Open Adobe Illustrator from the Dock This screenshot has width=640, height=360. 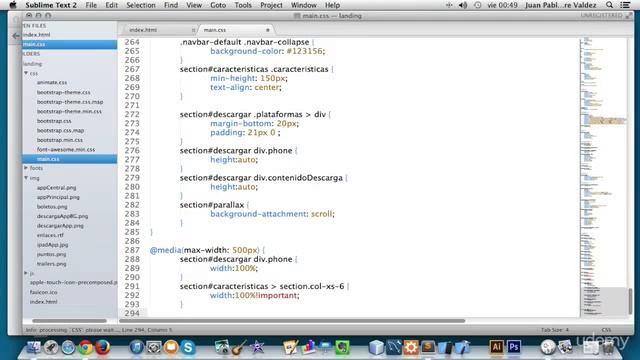pyautogui.click(x=496, y=347)
